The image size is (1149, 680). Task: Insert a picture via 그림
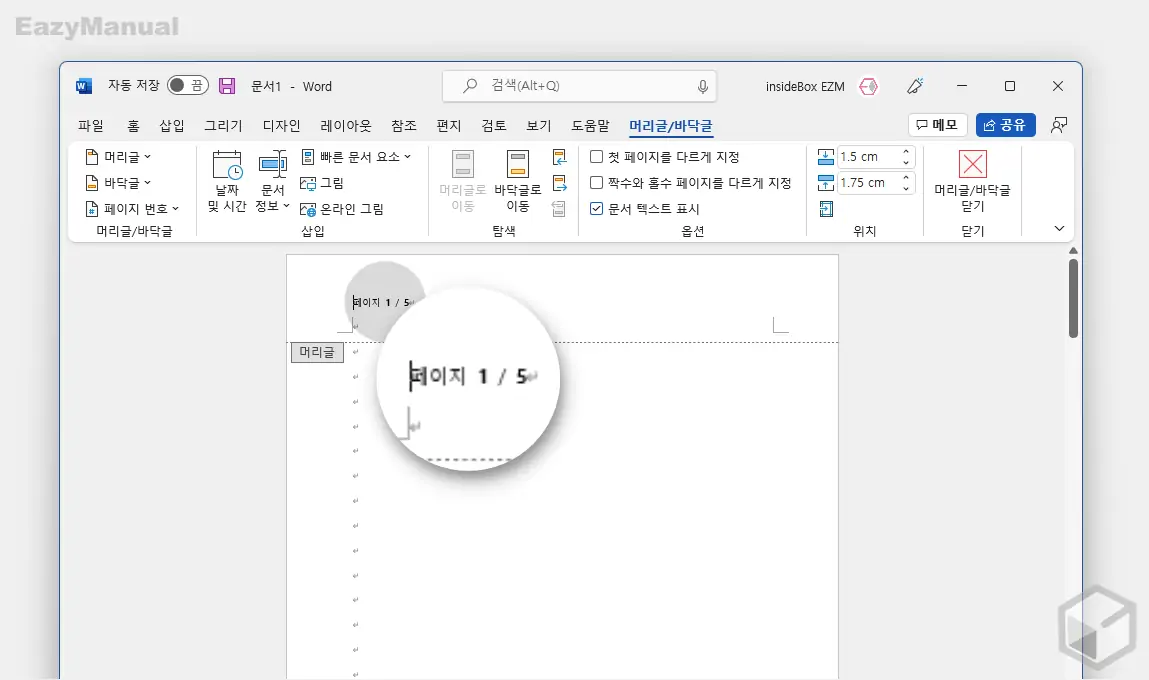tap(322, 183)
